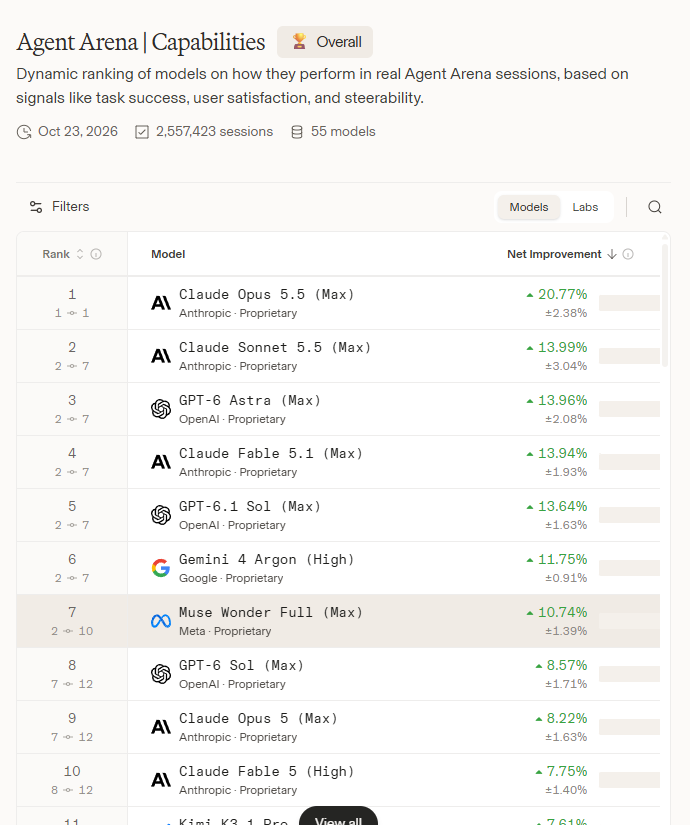The height and width of the screenshot is (825, 690).
Task: Click the 13.99% net improvement value
Action: point(562,348)
